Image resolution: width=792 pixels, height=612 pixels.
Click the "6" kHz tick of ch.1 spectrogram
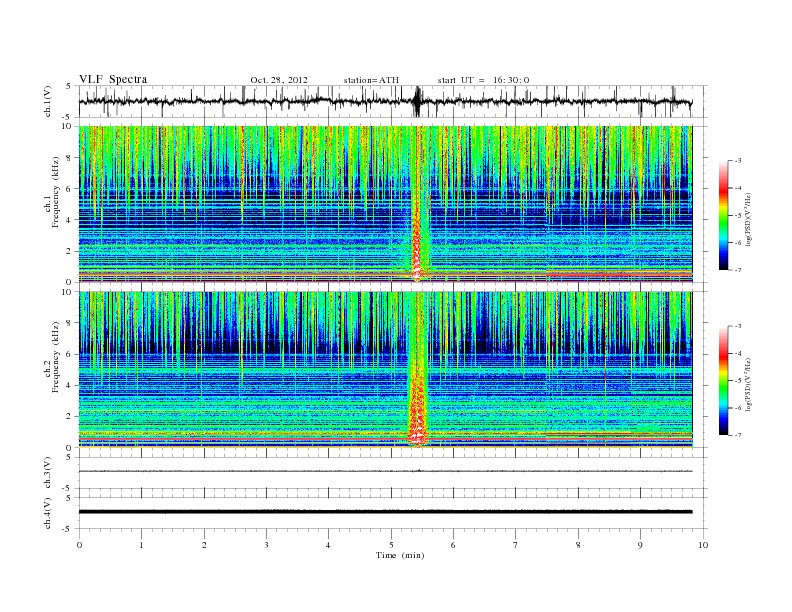pos(69,189)
